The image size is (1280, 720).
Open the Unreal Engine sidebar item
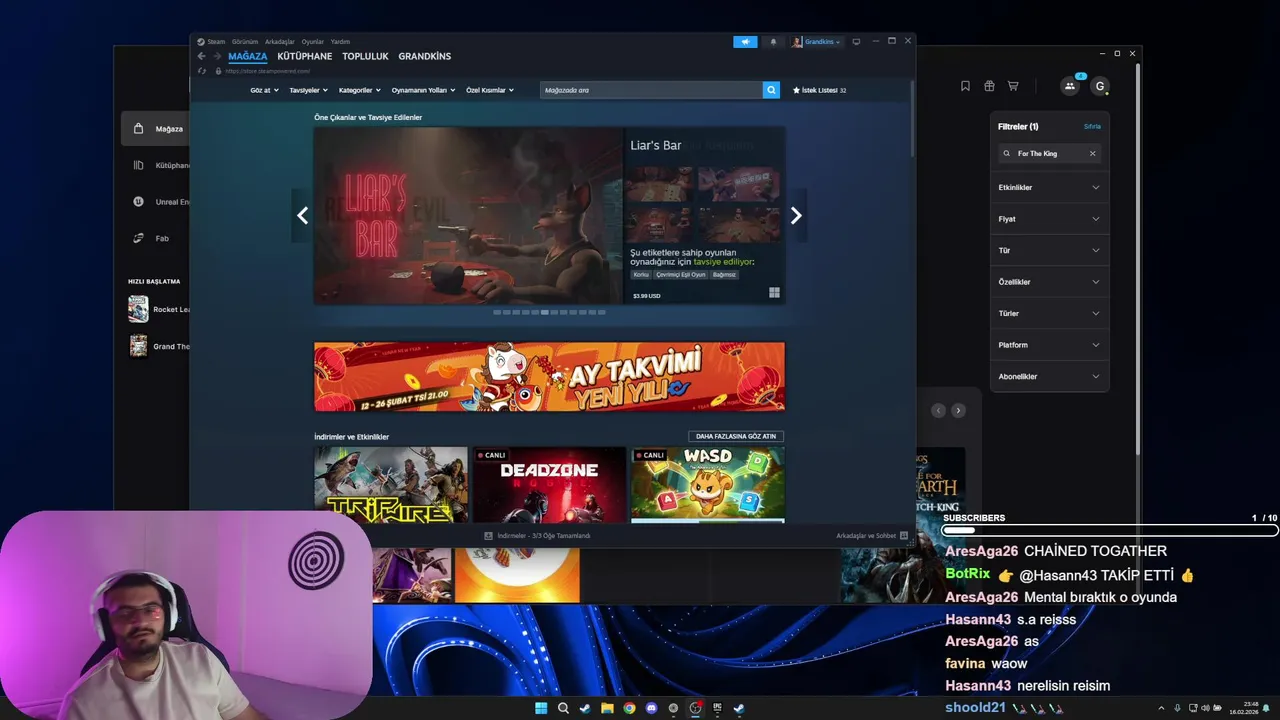pos(158,201)
